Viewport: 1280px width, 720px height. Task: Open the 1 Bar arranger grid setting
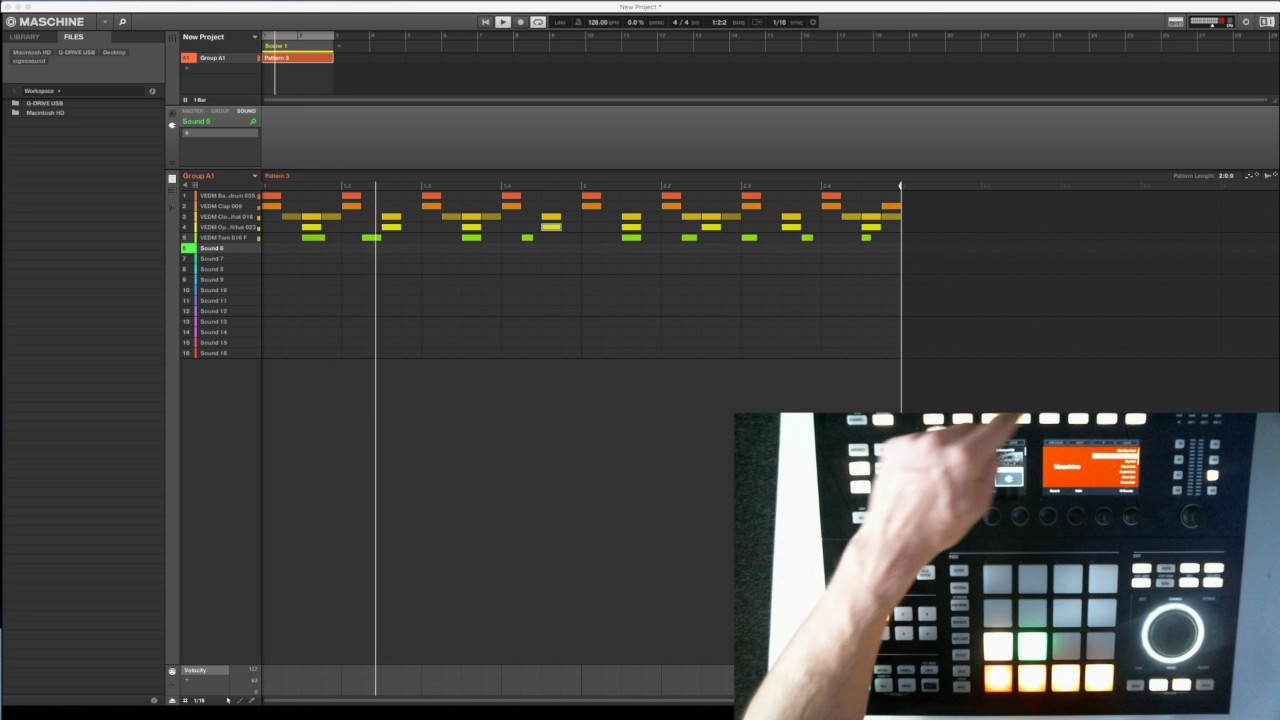pos(200,100)
